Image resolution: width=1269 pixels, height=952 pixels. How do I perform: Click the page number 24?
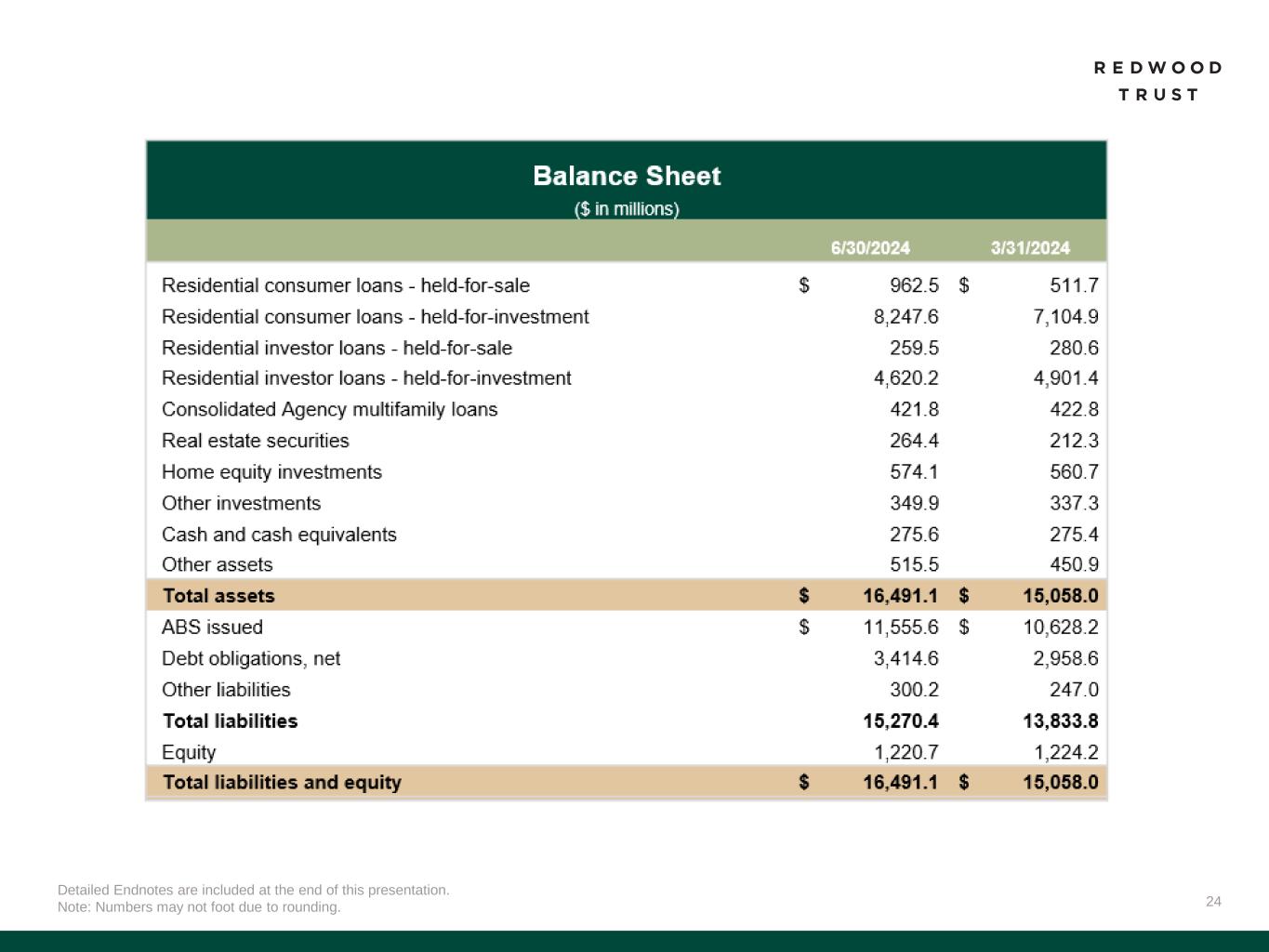pos(1213,901)
